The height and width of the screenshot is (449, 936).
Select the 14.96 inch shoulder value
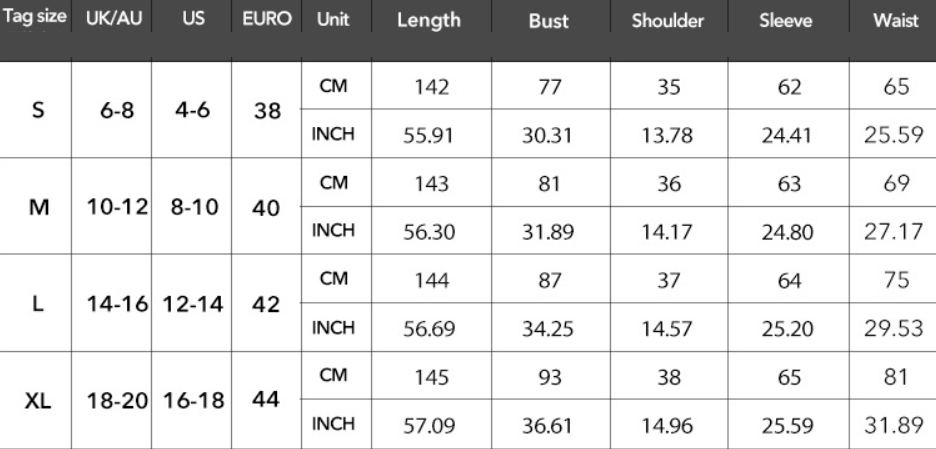(667, 426)
